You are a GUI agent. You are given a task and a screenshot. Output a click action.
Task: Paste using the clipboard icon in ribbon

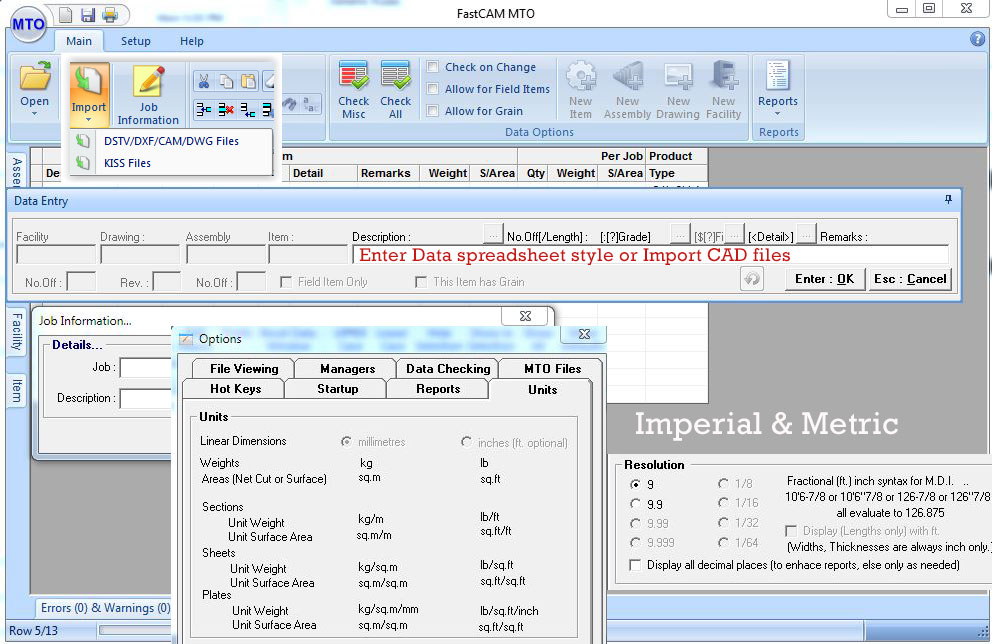249,82
